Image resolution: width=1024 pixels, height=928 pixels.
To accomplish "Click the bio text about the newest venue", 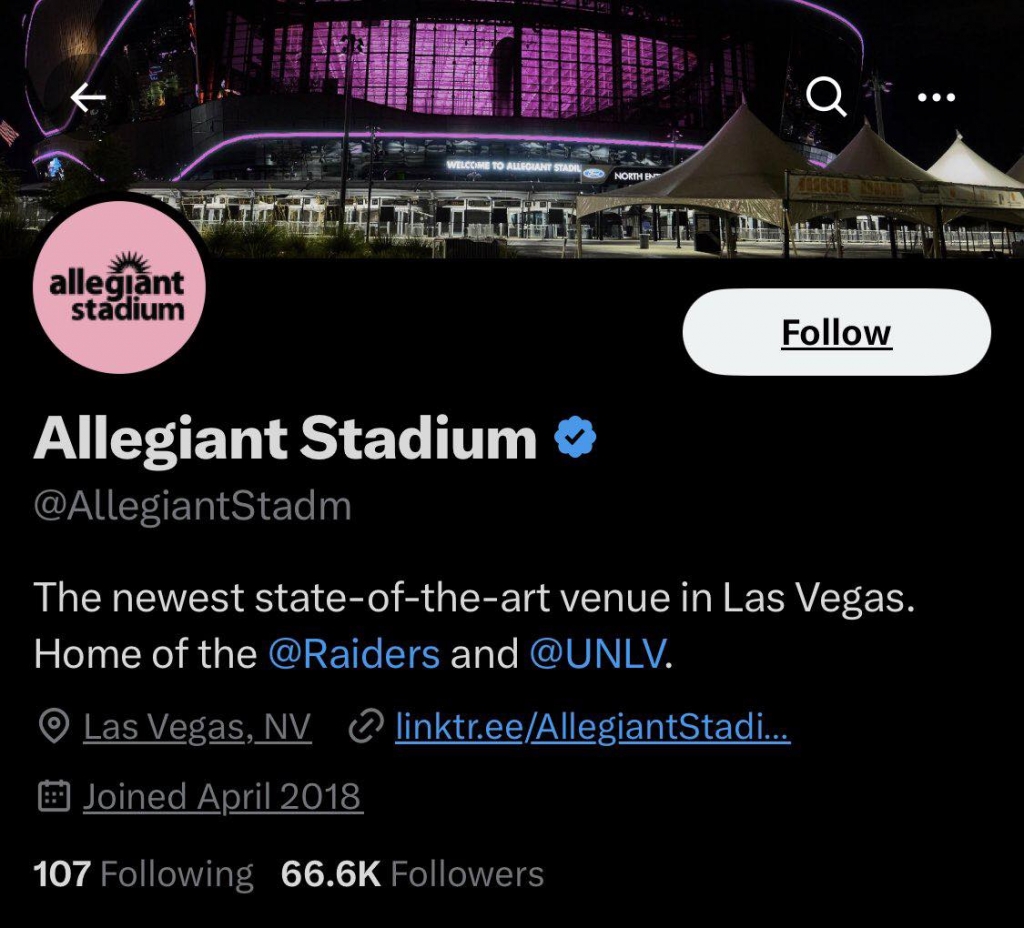I will (475, 598).
